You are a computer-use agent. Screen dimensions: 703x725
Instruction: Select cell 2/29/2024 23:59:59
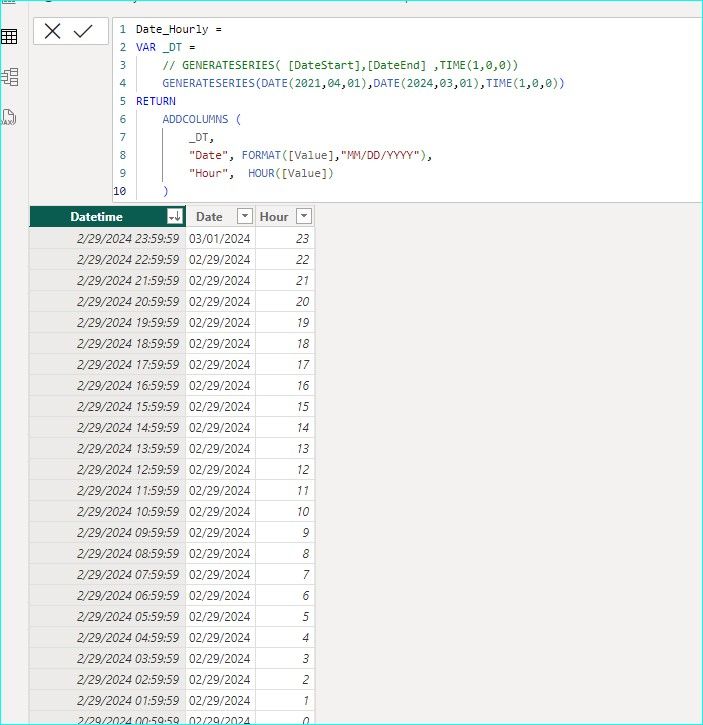click(107, 239)
